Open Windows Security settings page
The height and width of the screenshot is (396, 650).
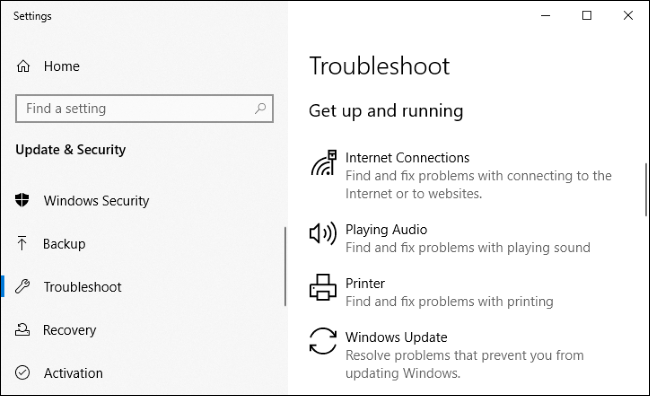(96, 201)
